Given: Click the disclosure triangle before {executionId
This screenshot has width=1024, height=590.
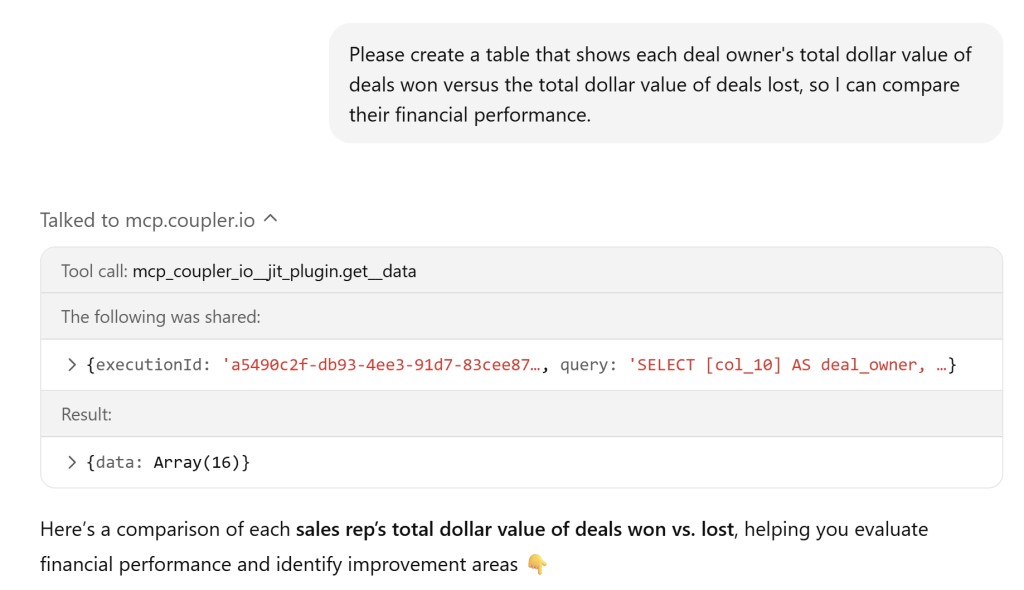Looking at the screenshot, I should point(70,364).
